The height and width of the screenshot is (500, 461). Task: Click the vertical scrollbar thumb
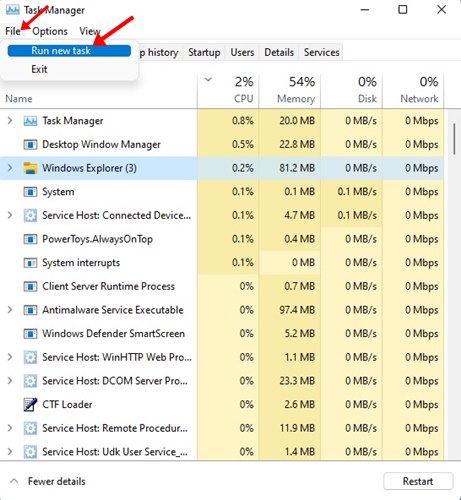[454, 139]
